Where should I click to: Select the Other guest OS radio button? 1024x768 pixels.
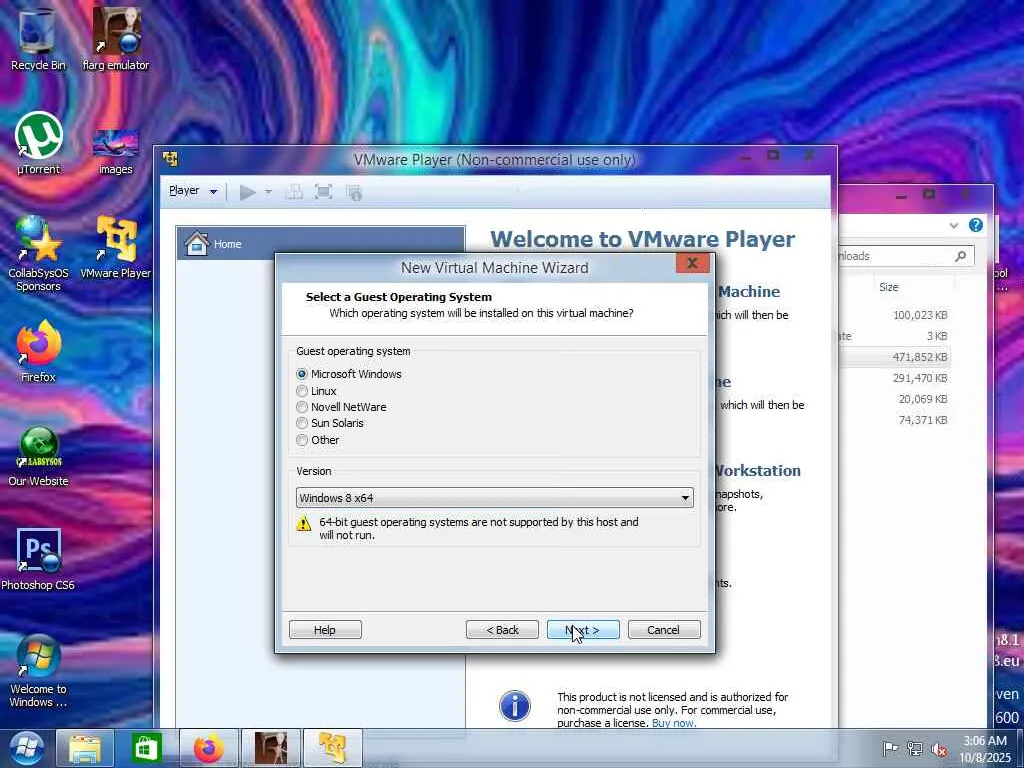[302, 440]
